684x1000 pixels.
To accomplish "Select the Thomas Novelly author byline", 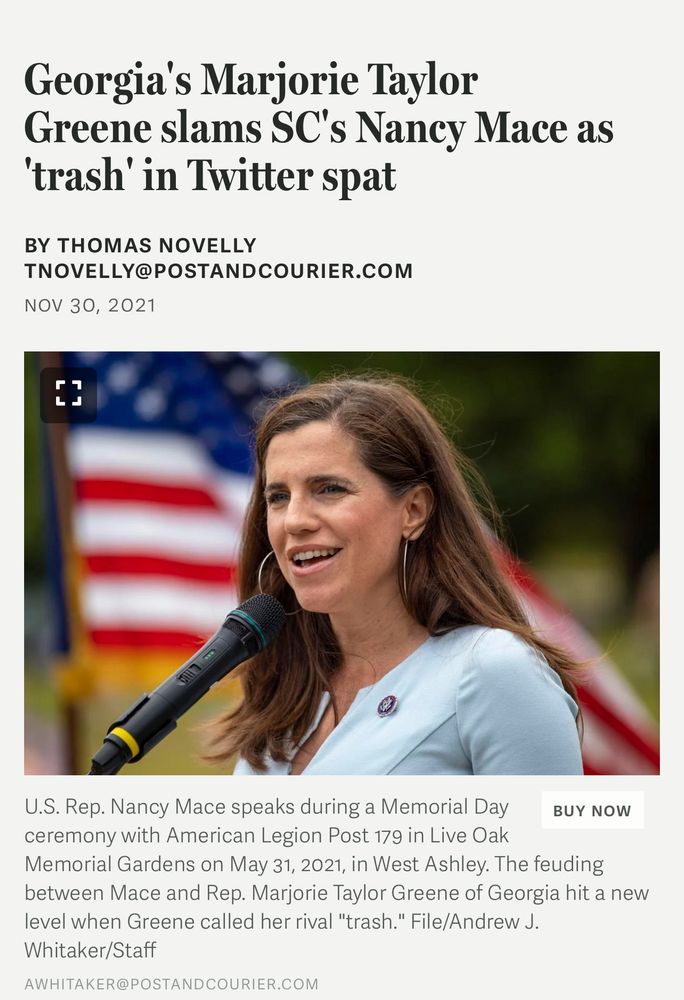I will [140, 245].
